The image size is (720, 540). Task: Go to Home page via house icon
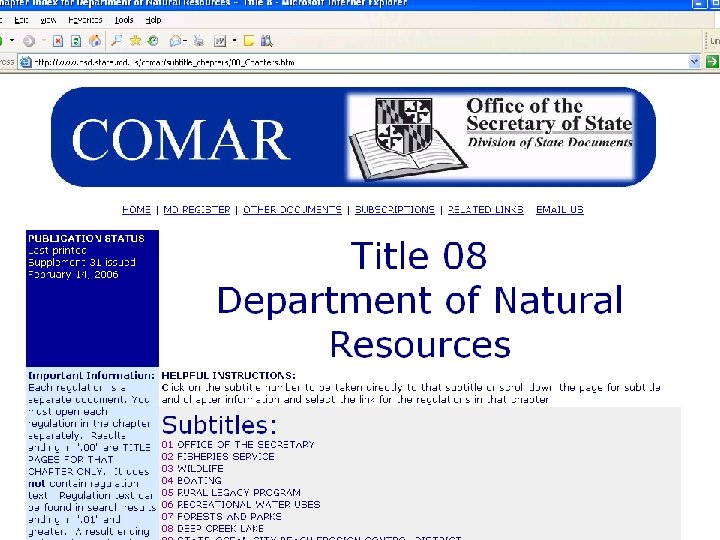click(95, 41)
